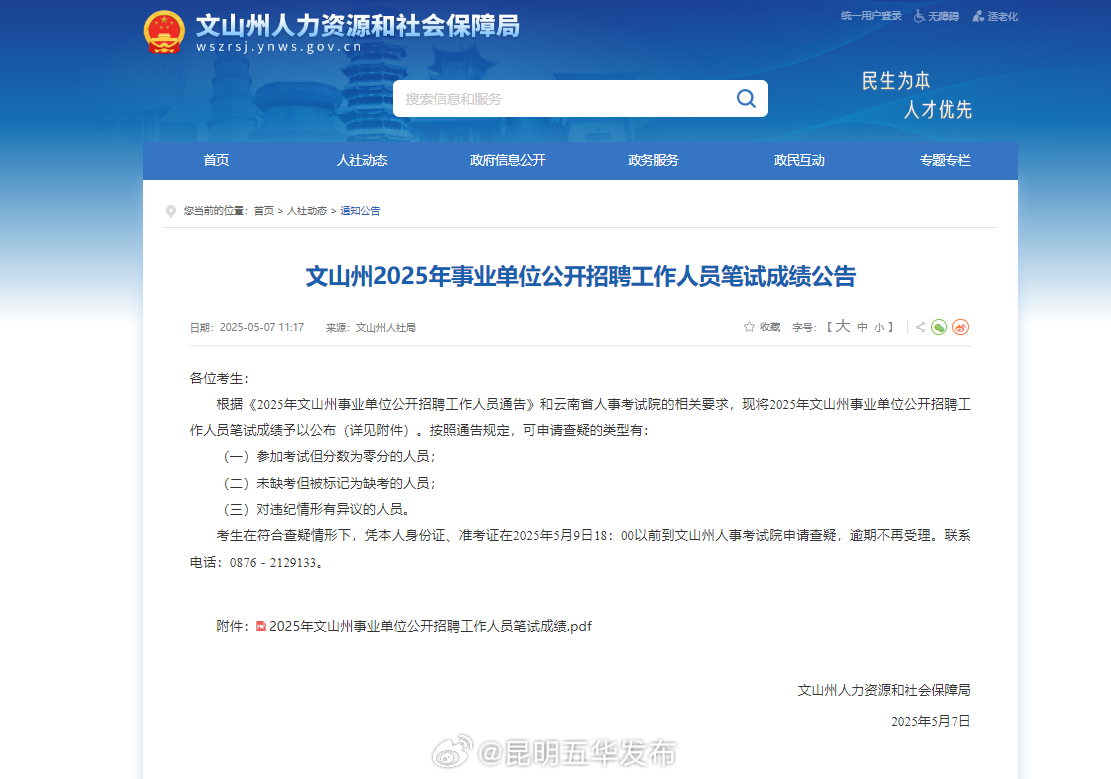Click the 收藏 star icon
Viewport: 1111px width, 779px height.
coord(749,327)
